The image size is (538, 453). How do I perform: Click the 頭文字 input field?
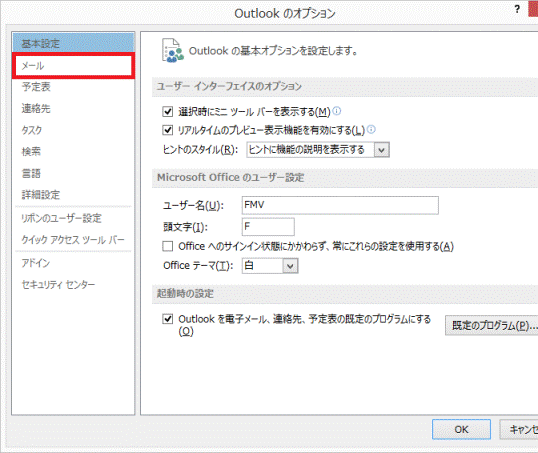[268, 227]
